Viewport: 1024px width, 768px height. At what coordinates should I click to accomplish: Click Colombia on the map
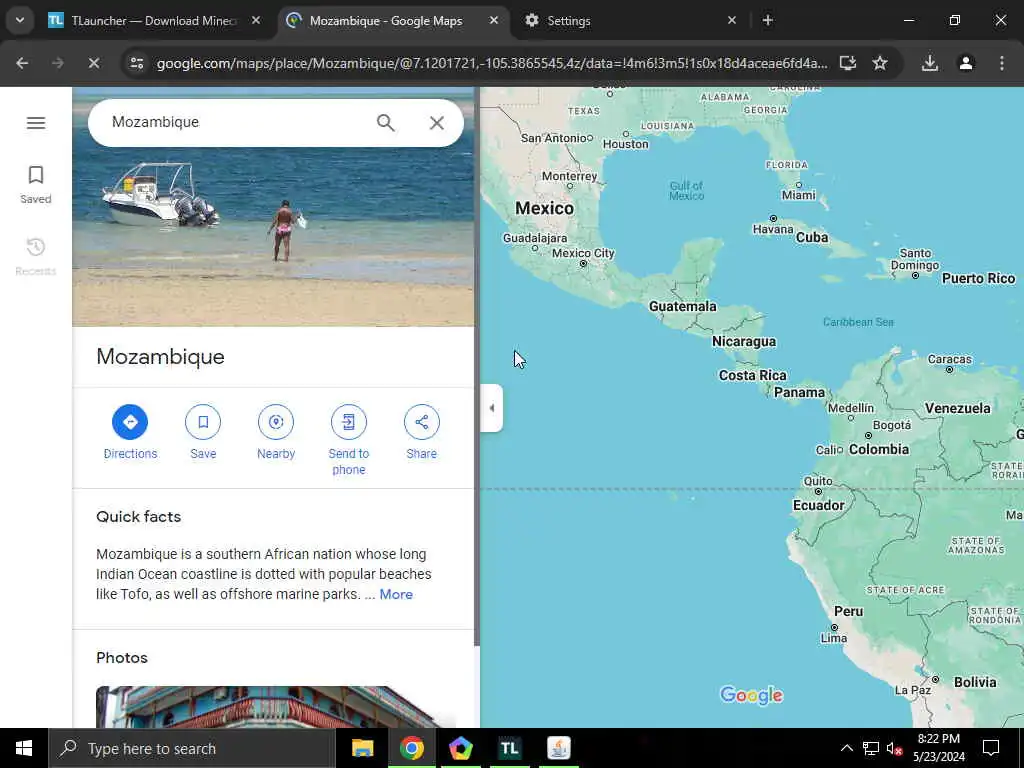click(879, 449)
